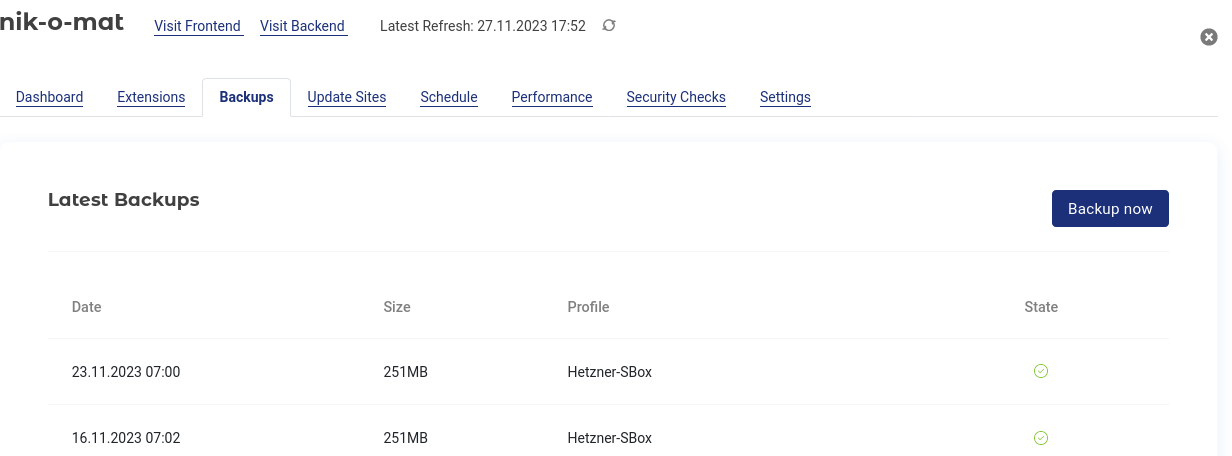
Task: Open the Visit Backend link
Action: coord(302,26)
